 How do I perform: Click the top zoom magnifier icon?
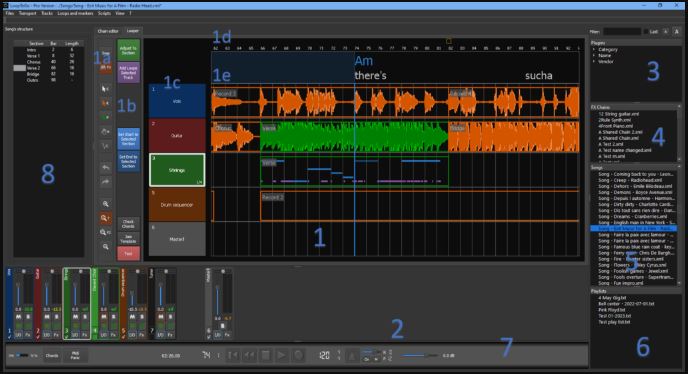(105, 204)
